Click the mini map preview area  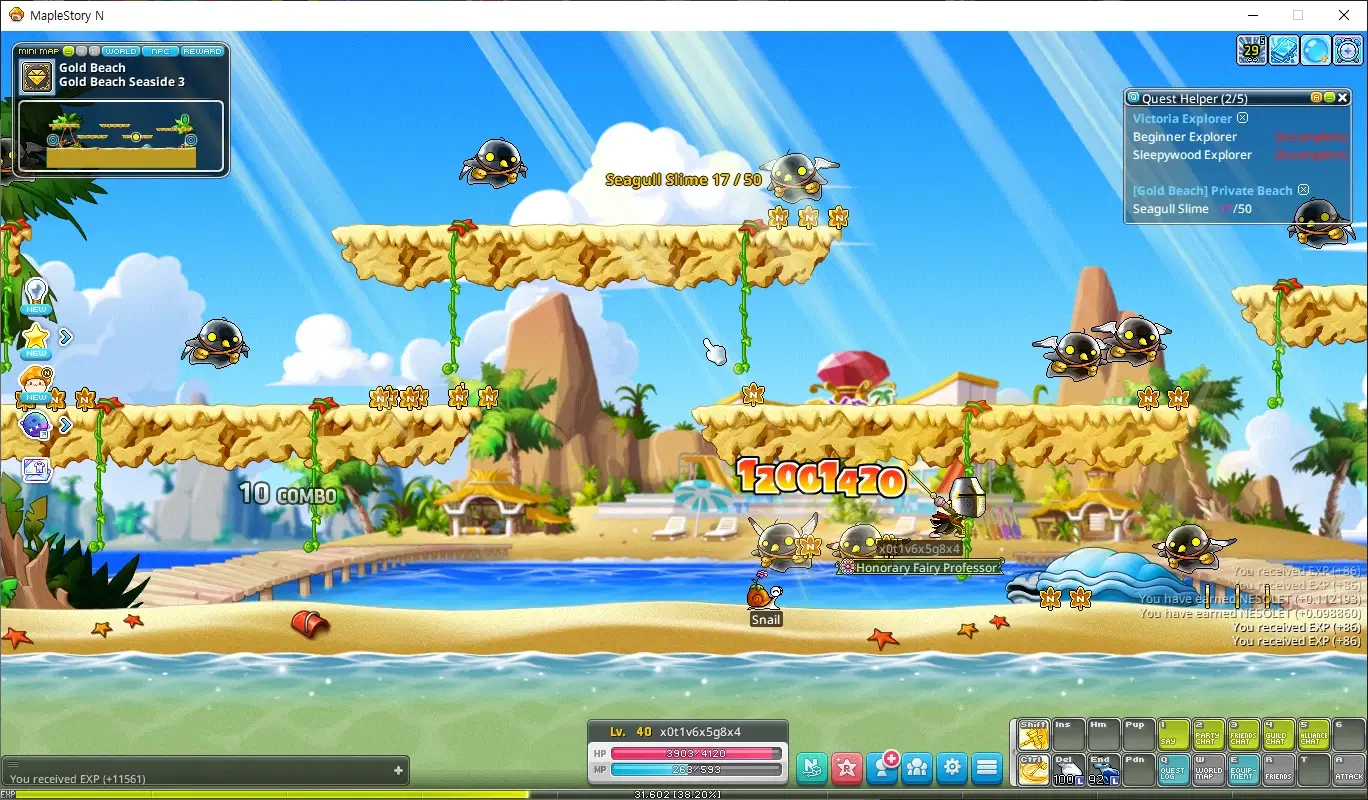point(121,136)
